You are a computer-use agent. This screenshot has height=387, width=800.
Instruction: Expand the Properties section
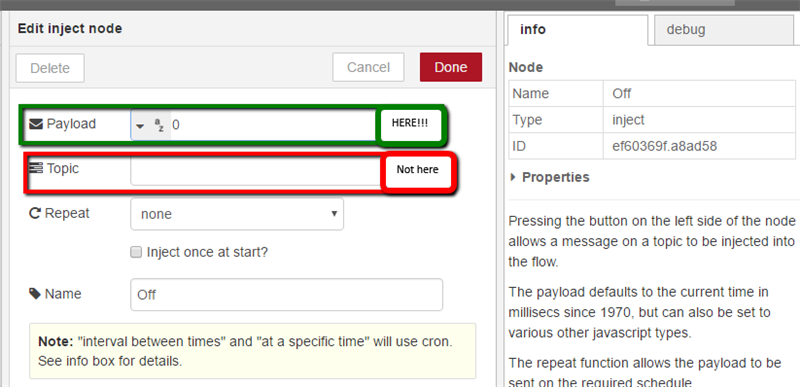click(x=550, y=177)
